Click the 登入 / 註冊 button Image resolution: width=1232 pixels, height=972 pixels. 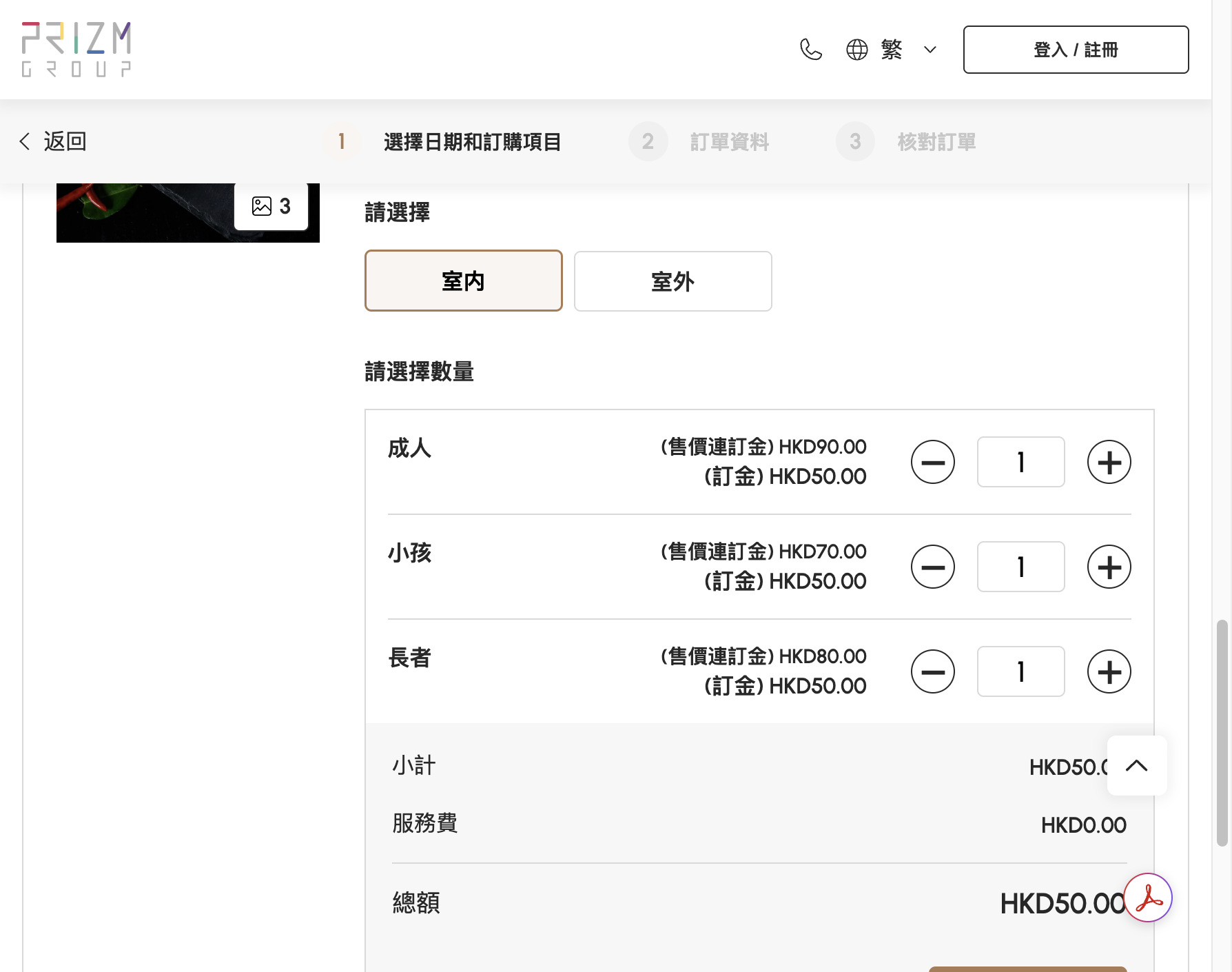1076,50
